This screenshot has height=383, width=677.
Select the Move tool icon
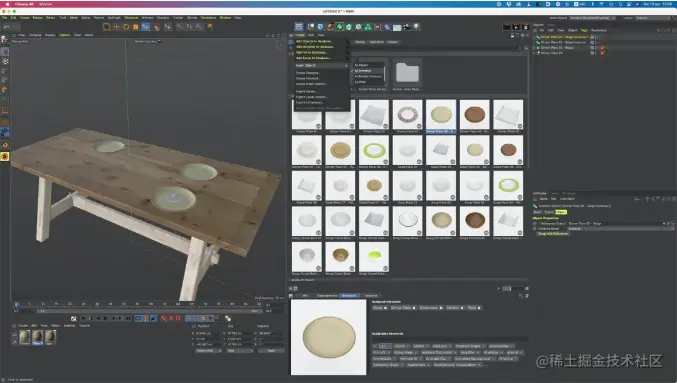(116, 27)
